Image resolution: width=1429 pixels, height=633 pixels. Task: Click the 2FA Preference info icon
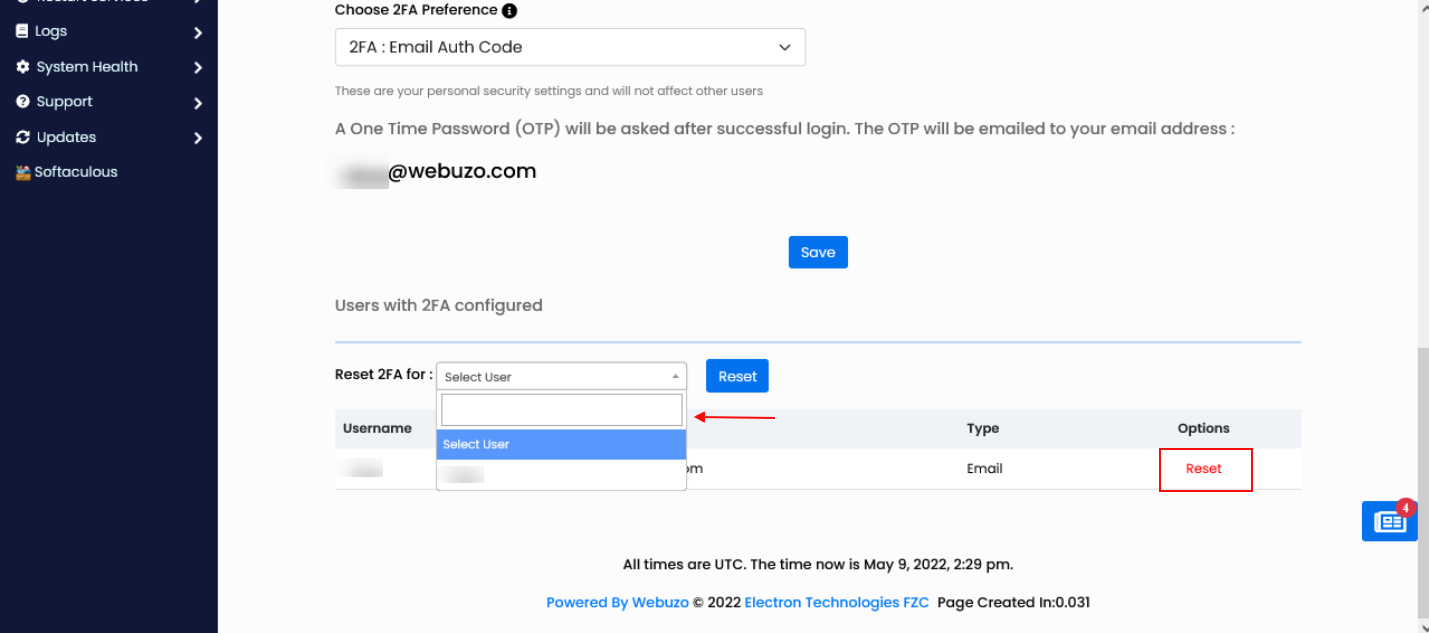click(509, 11)
